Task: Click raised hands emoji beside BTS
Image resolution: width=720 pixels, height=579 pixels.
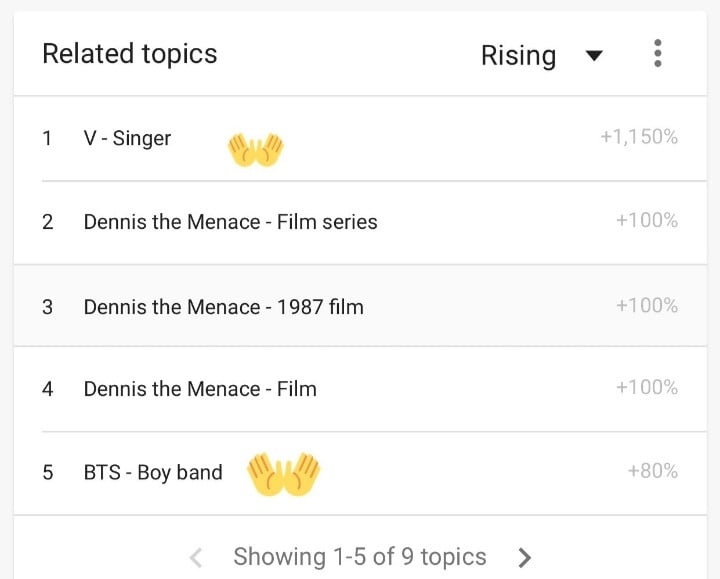Action: (283, 474)
